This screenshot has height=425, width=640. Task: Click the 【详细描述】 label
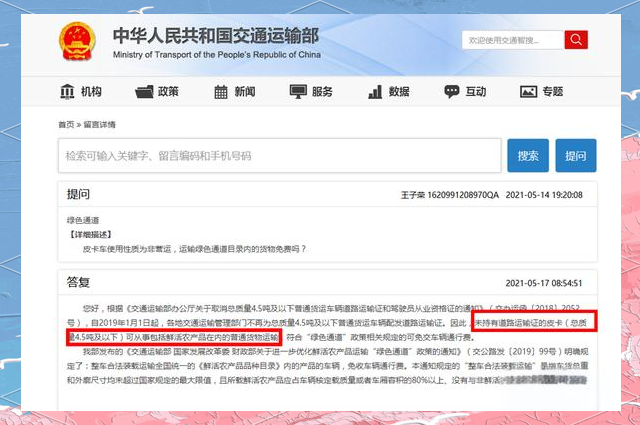[90, 235]
